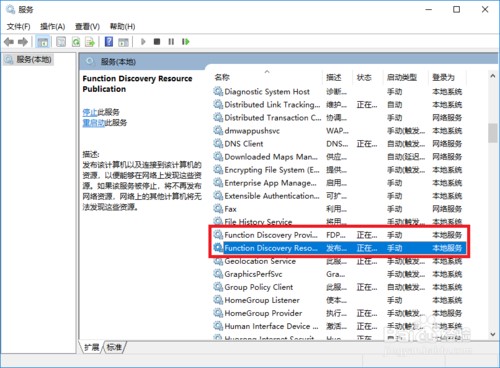Select dmwappushsvc service row
Screen dimensions: 500x368
coord(338,130)
